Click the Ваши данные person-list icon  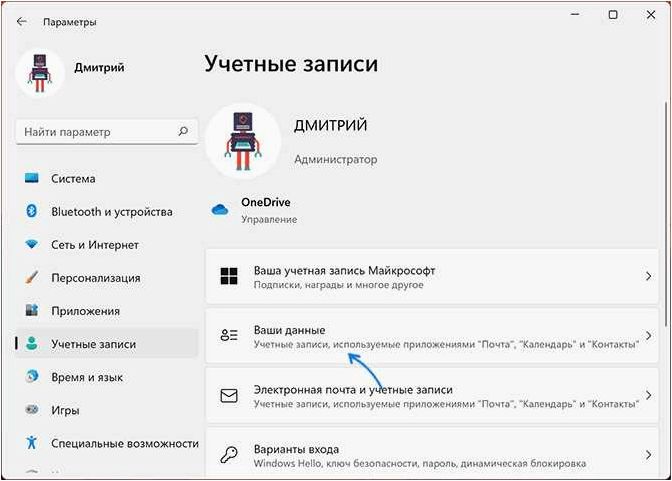(x=229, y=335)
